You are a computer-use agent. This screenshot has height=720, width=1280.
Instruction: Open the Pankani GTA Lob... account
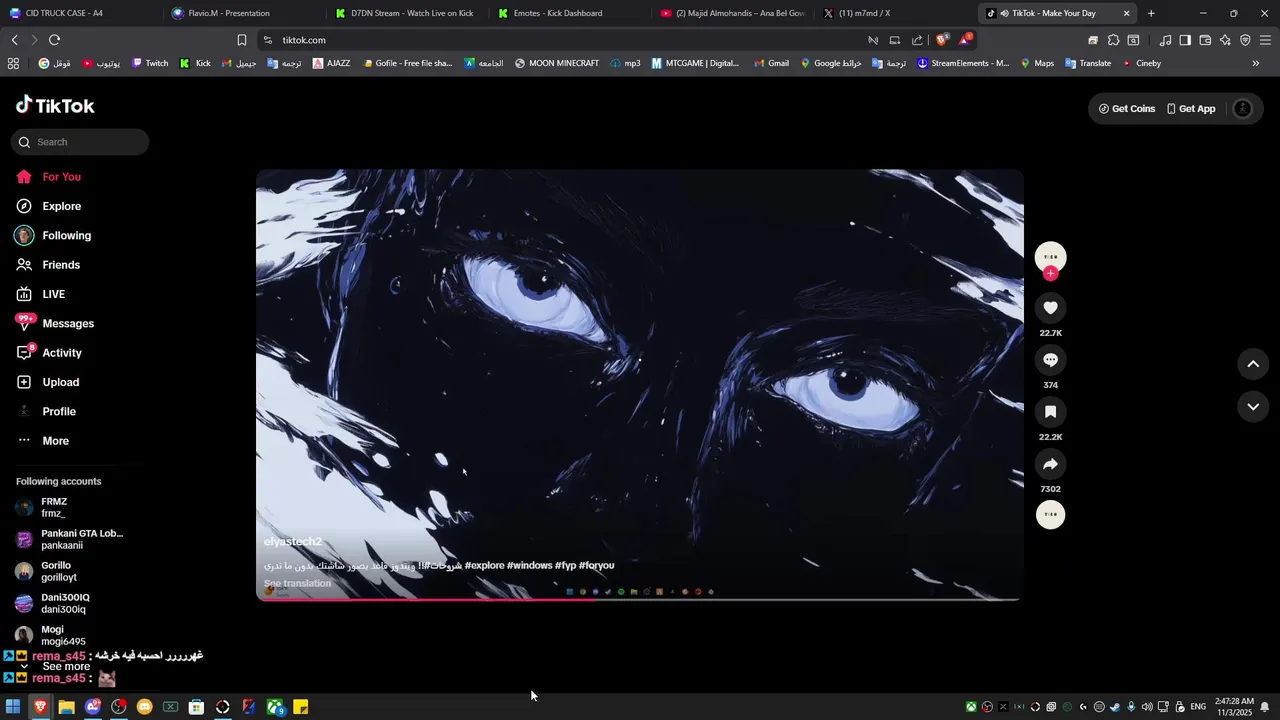tap(70, 540)
